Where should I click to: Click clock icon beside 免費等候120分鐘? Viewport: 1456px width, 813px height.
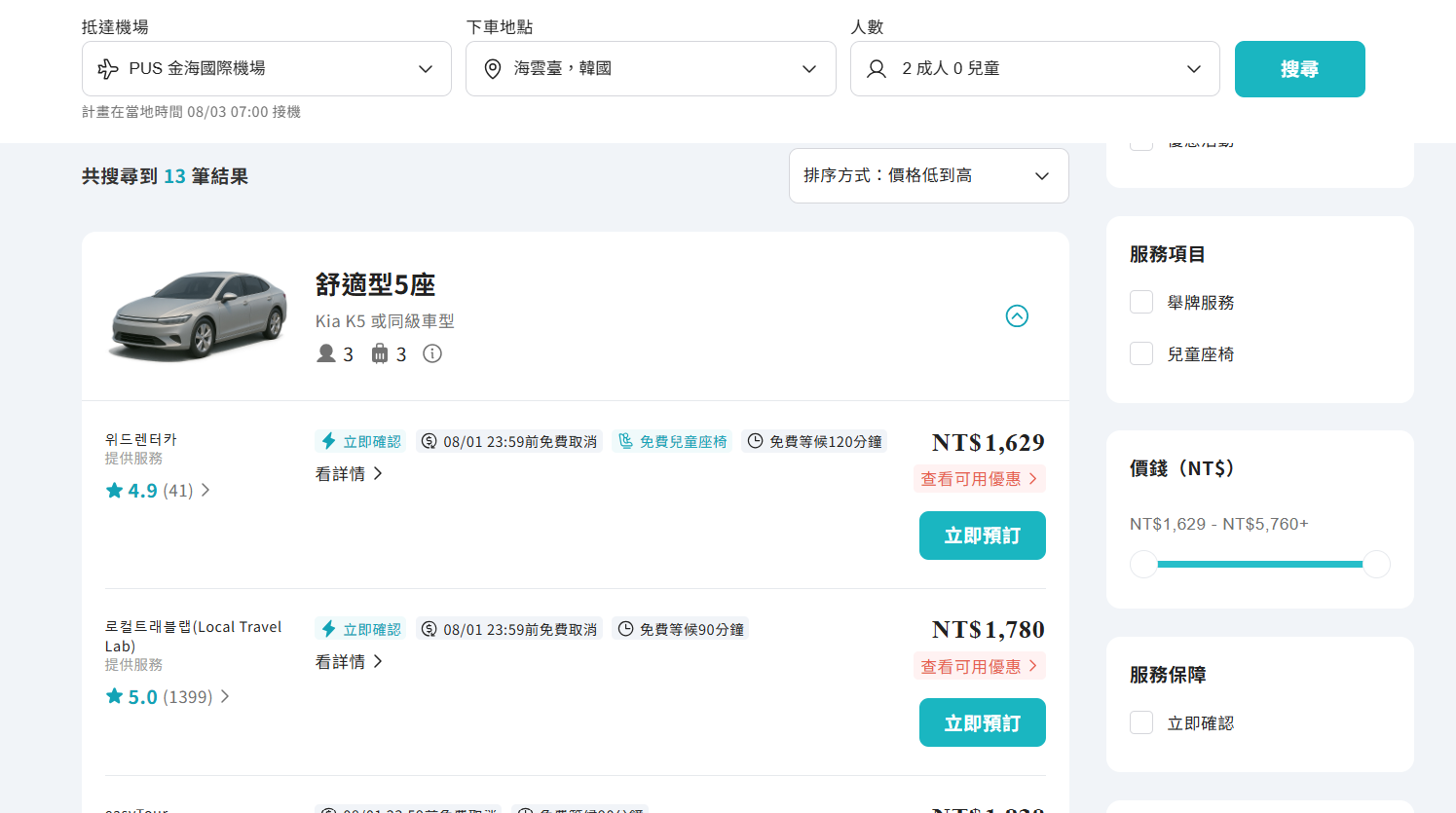pos(755,441)
